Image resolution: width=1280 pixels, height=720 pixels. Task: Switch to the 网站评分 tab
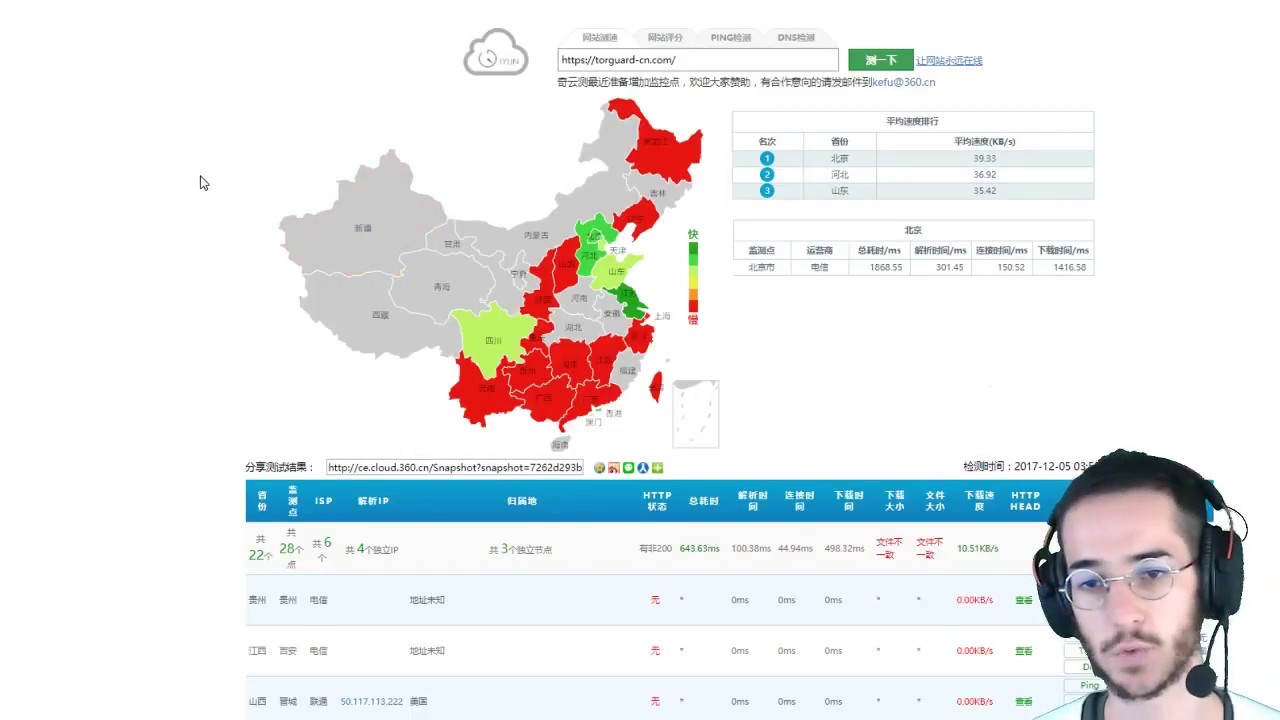[x=665, y=37]
